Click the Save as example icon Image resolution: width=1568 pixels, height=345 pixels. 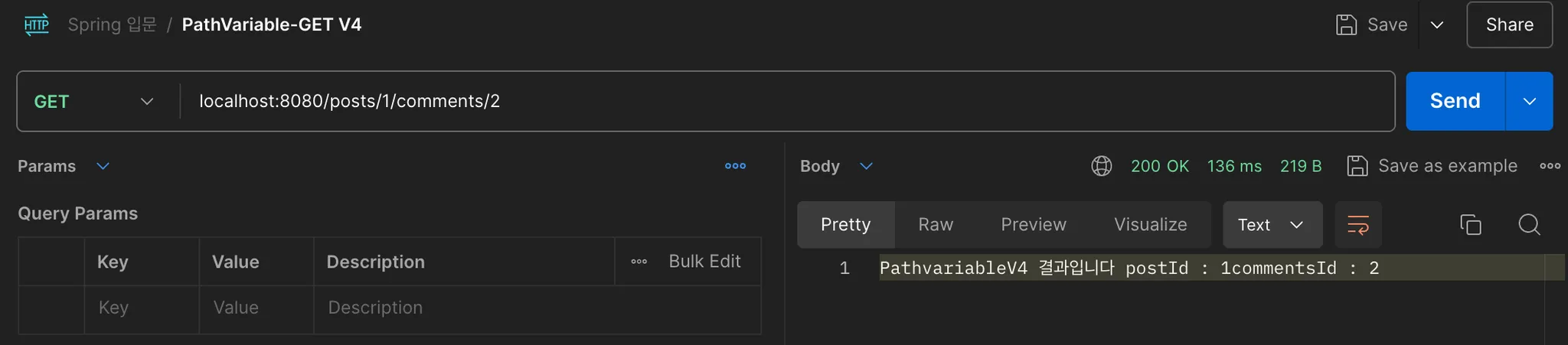point(1357,166)
